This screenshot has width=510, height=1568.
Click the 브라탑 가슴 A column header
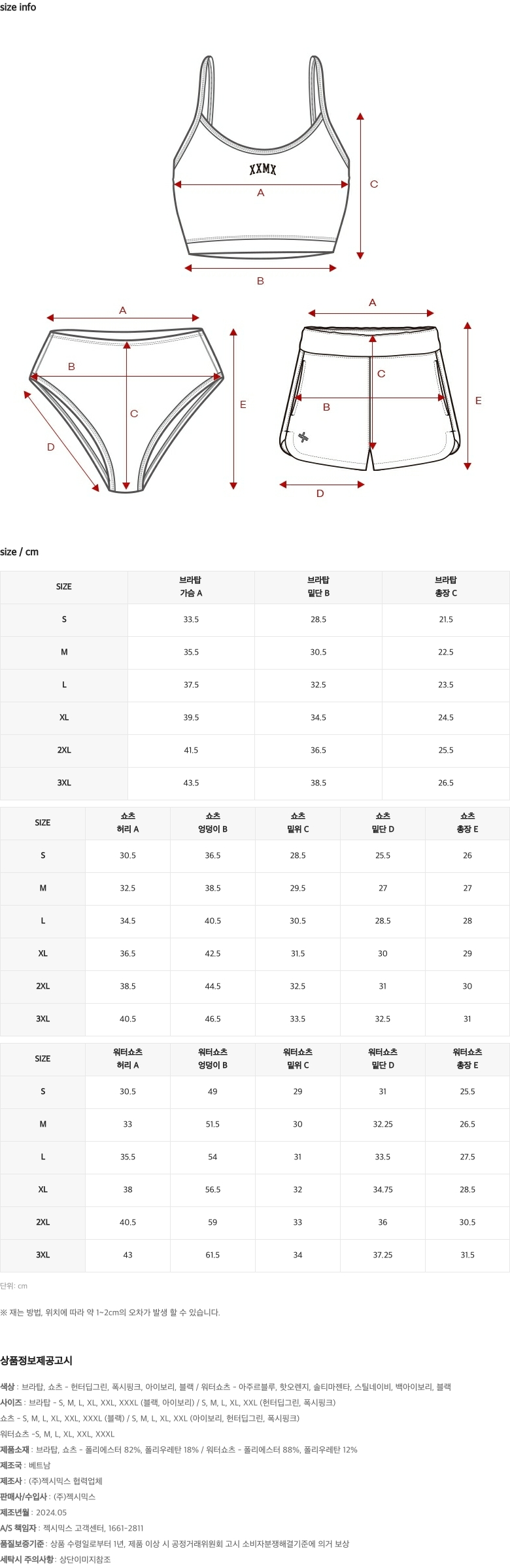click(191, 587)
